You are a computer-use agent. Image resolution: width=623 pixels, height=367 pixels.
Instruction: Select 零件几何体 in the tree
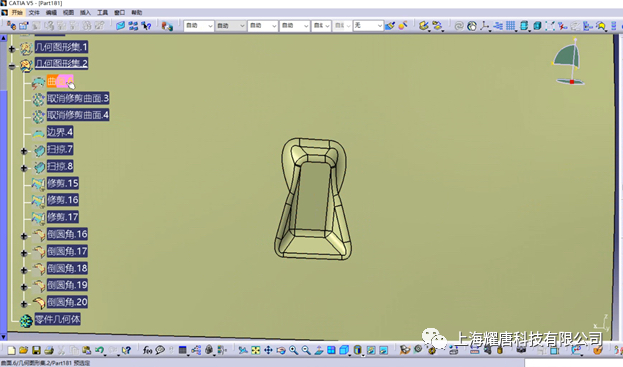point(58,319)
